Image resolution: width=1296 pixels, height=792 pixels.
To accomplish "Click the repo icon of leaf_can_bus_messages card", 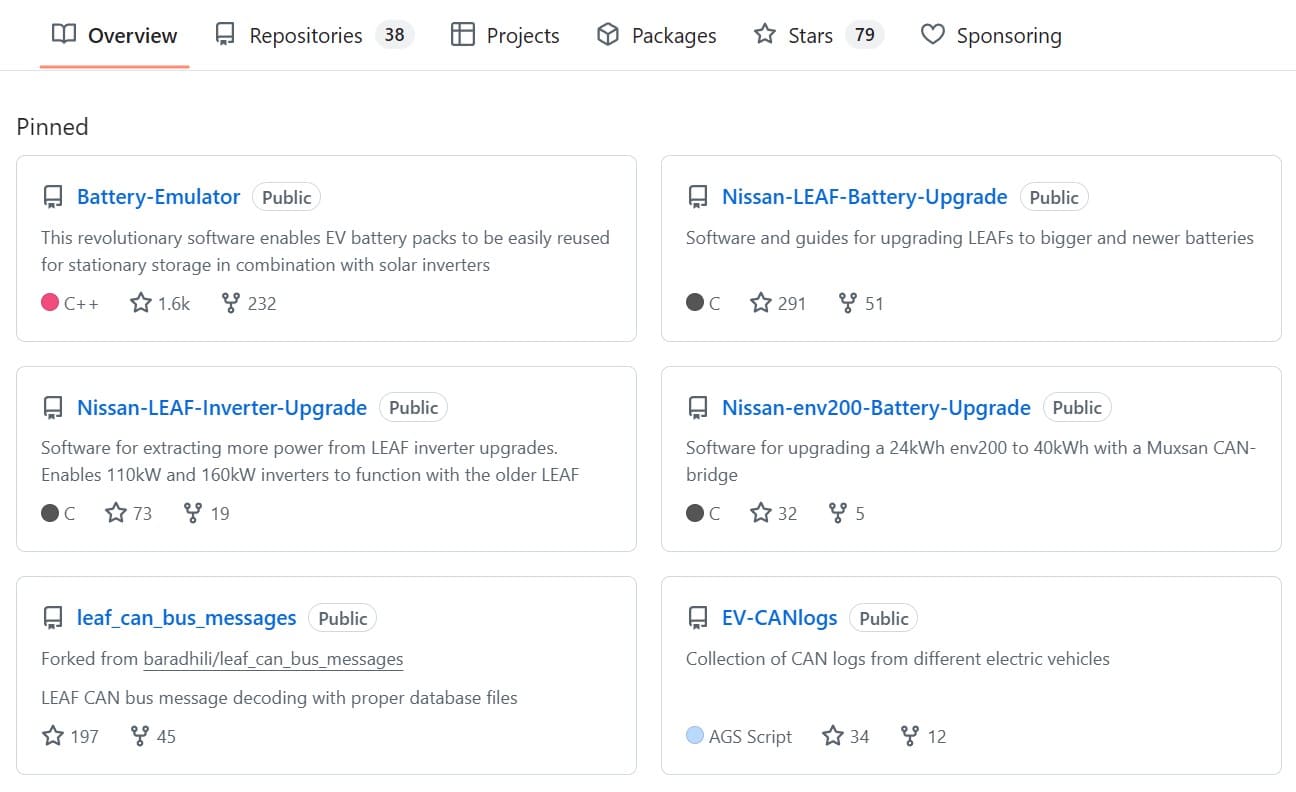I will [x=53, y=619].
